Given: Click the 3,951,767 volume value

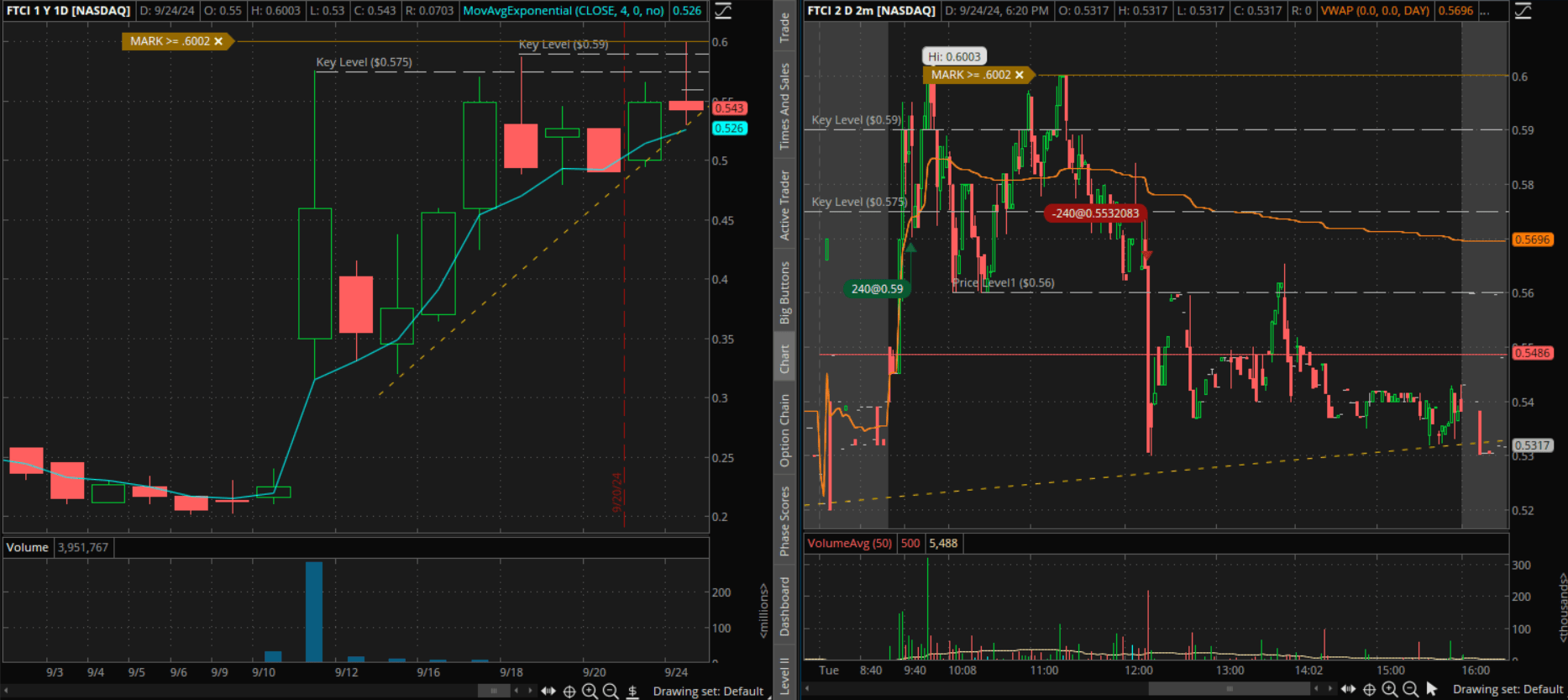Looking at the screenshot, I should 82,547.
